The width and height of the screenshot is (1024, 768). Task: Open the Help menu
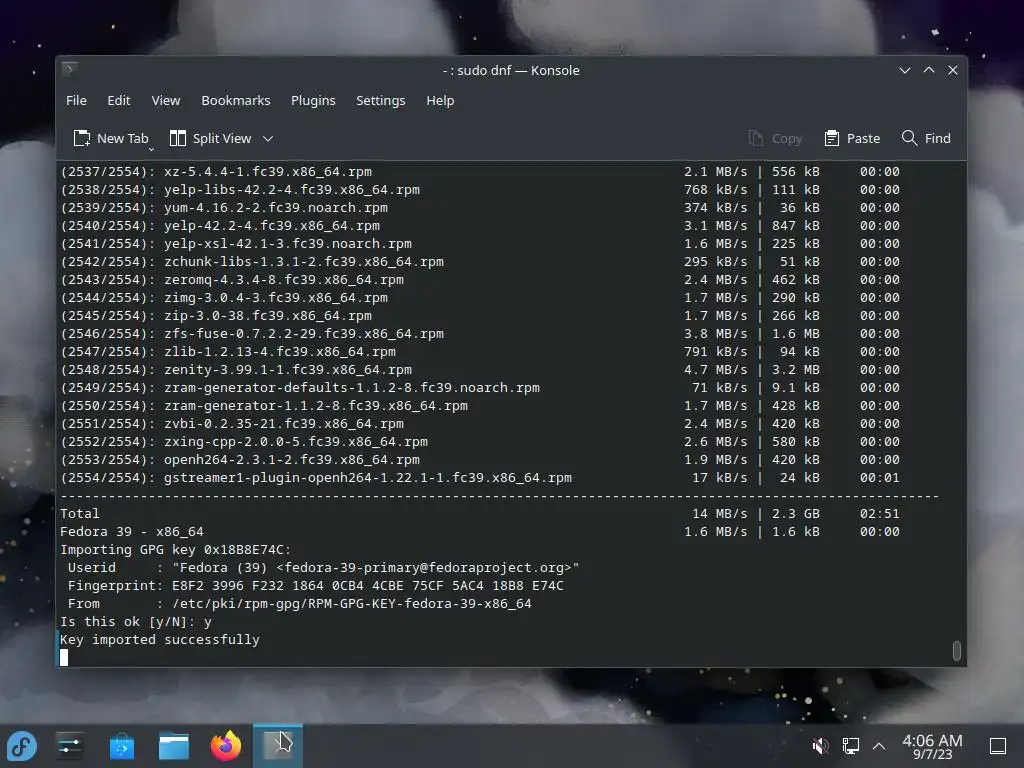coord(440,101)
